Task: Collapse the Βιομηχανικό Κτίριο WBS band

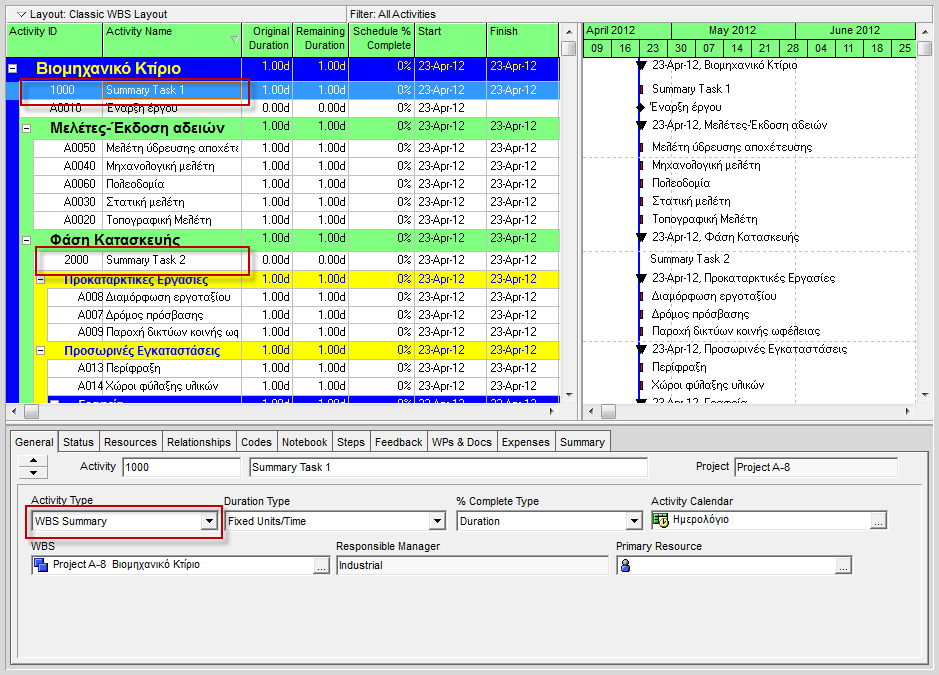Action: tap(12, 69)
